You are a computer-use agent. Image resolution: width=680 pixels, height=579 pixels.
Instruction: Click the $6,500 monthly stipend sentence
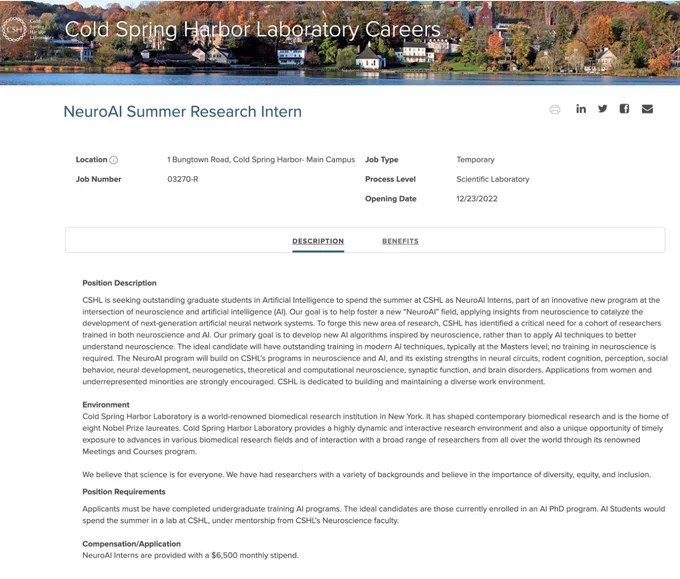pyautogui.click(x=190, y=555)
